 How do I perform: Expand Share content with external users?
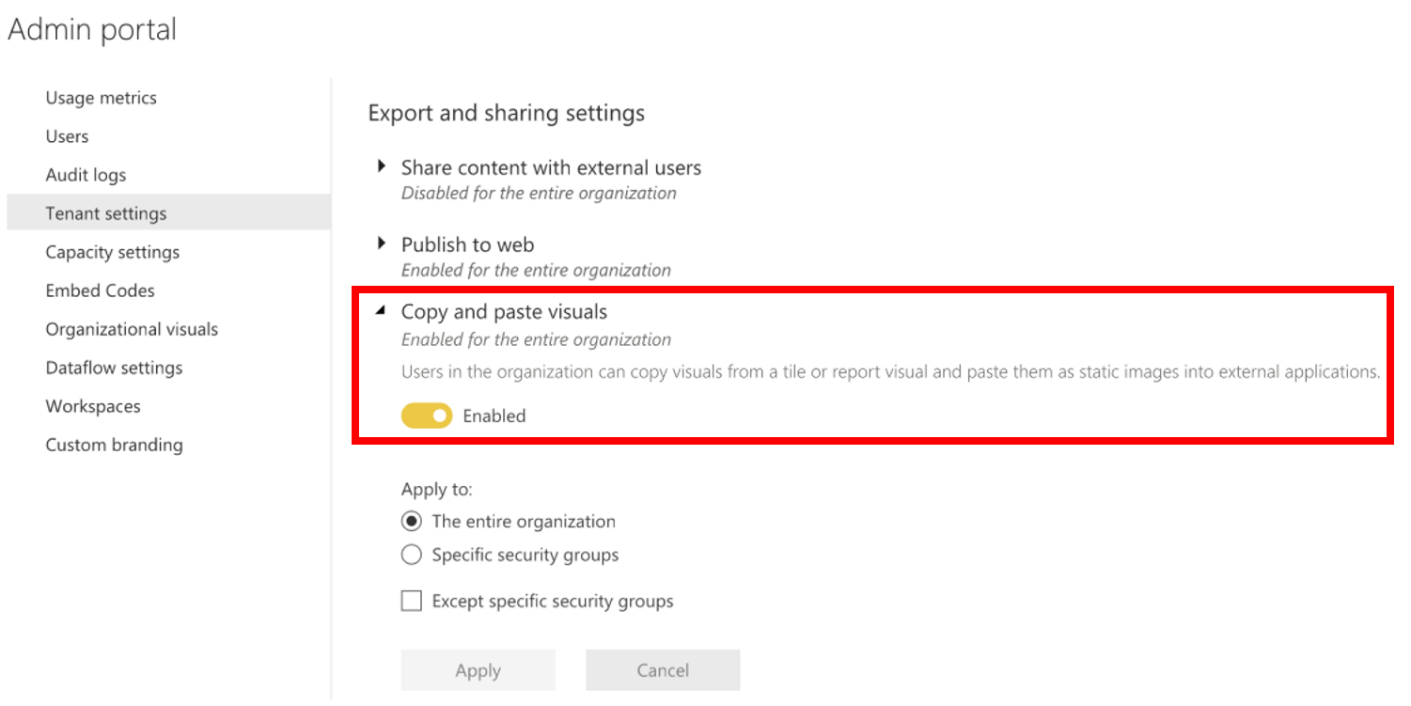[550, 167]
